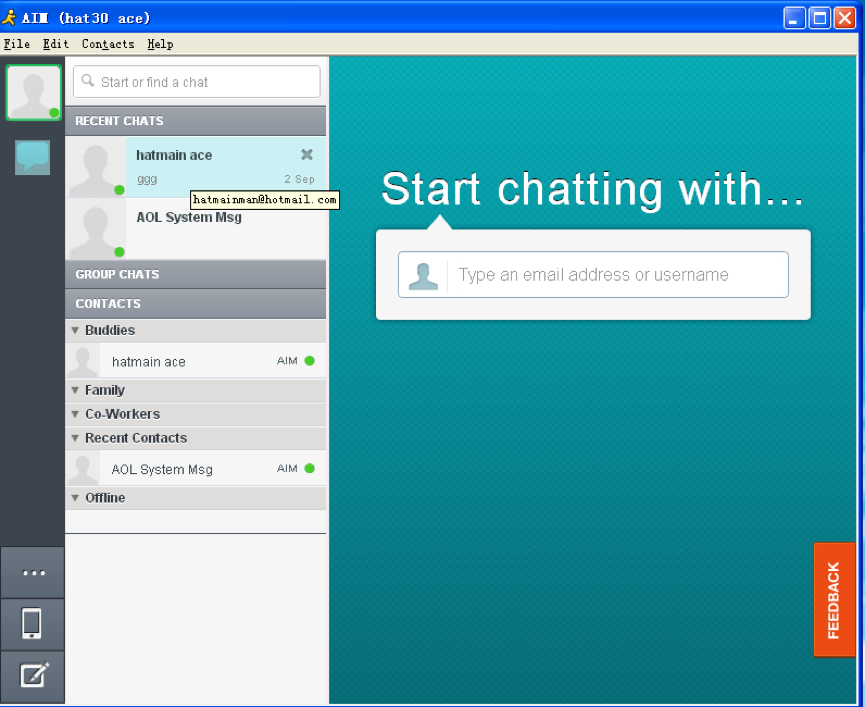The width and height of the screenshot is (865, 707).
Task: Open the Edit menu
Action: point(56,44)
